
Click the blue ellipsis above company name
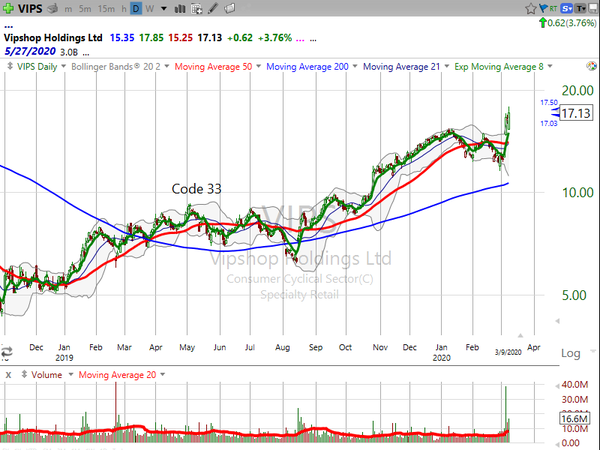[8, 28]
